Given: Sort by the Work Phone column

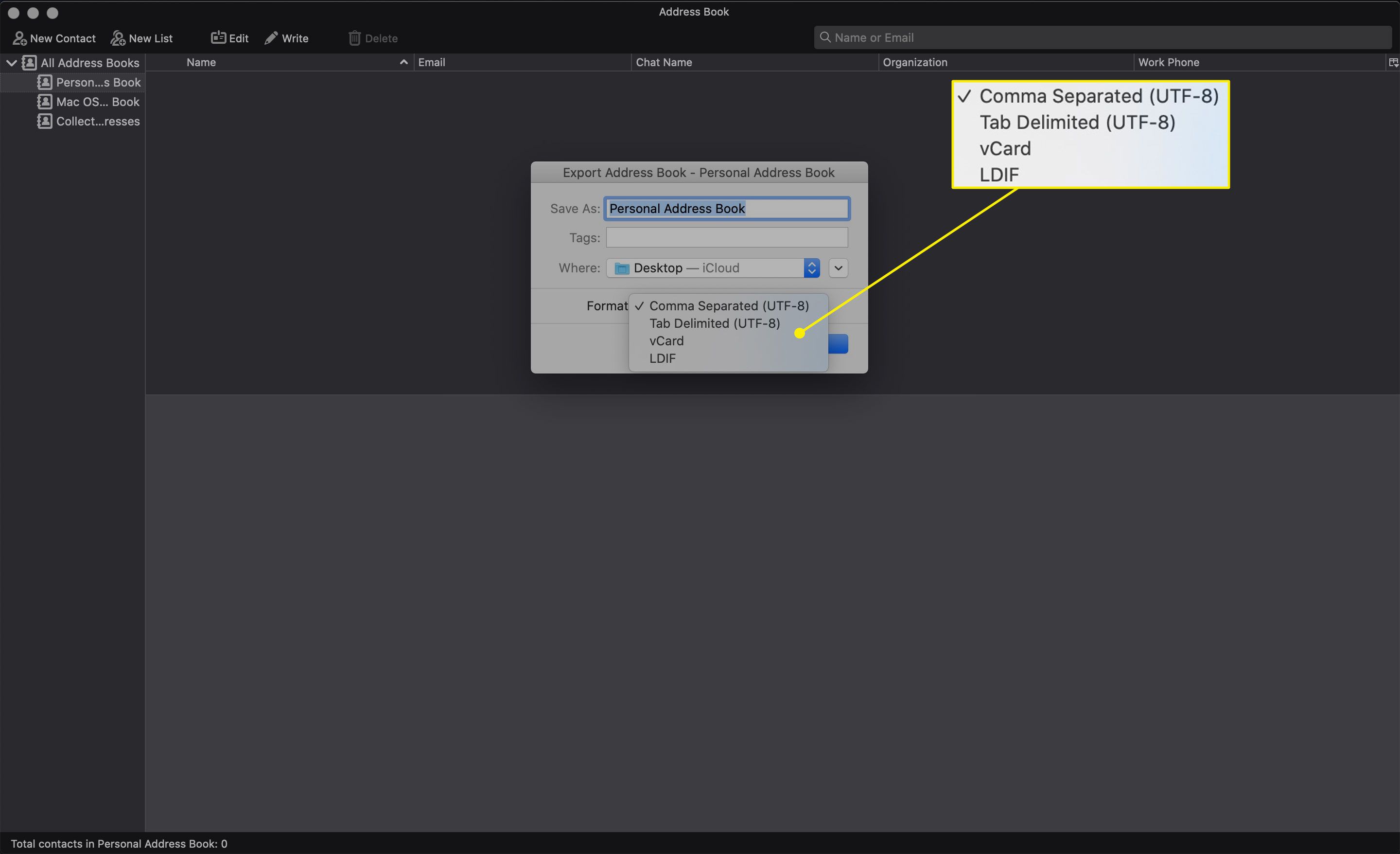Looking at the screenshot, I should [x=1260, y=63].
